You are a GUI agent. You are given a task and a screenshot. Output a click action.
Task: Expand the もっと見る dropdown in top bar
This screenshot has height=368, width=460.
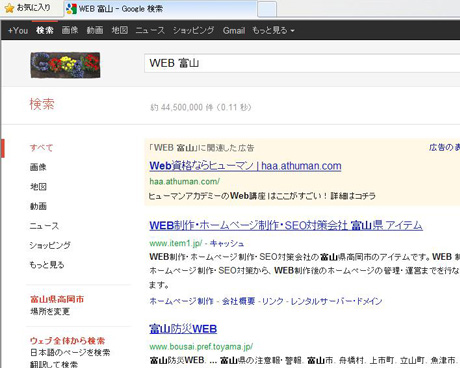click(273, 30)
